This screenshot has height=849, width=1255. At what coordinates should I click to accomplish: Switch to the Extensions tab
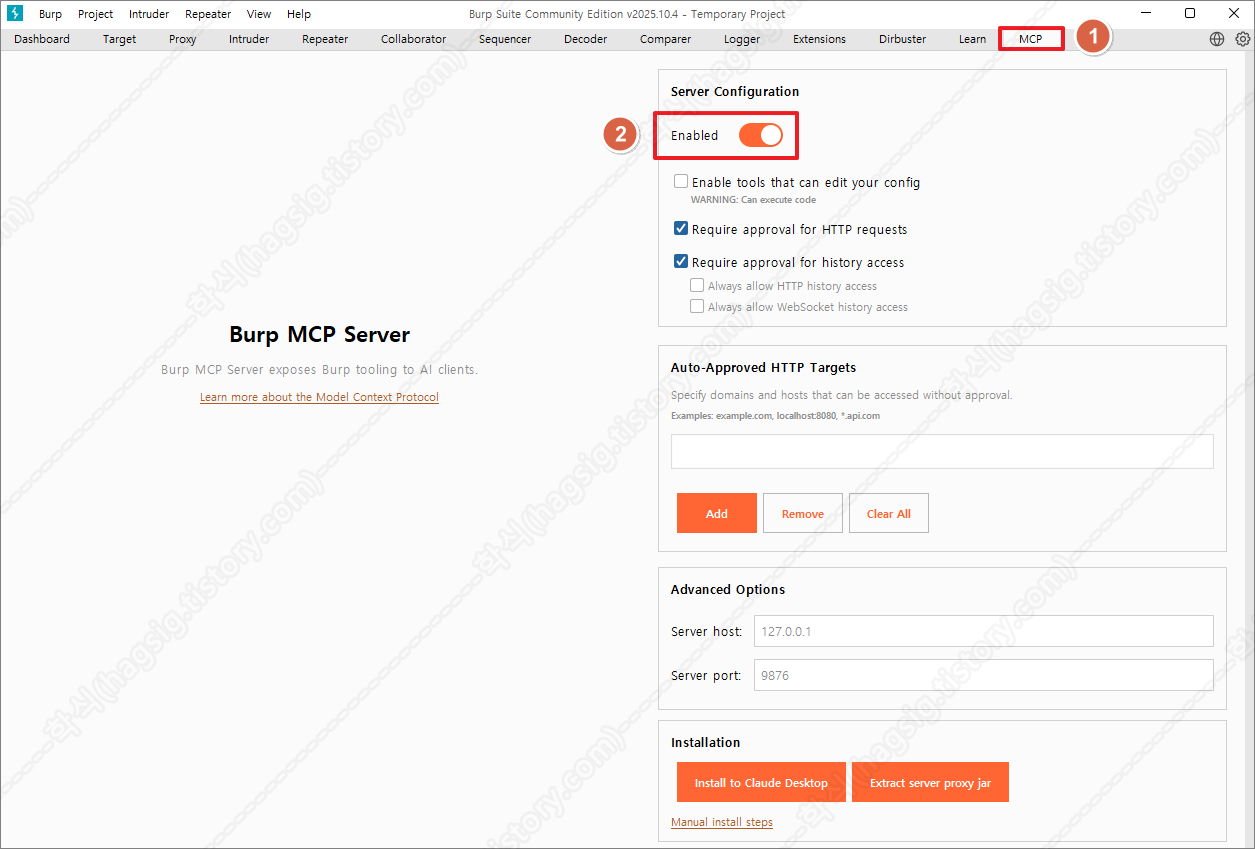point(819,39)
